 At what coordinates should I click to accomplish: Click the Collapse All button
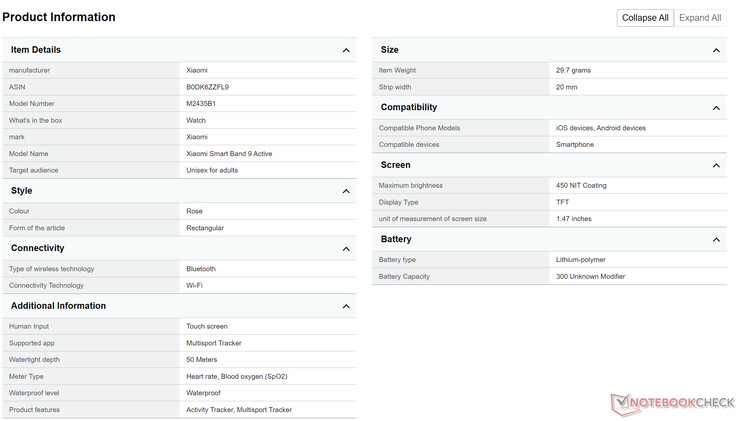(x=645, y=17)
